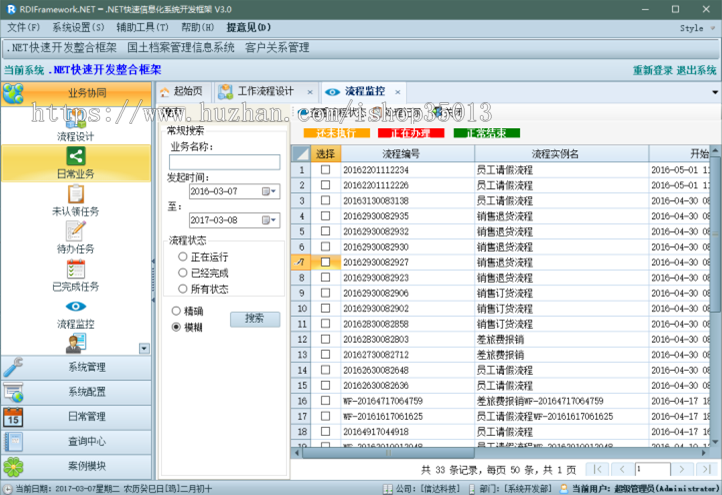Expand the 日常管理 navigation group
This screenshot has width=722, height=495.
coord(76,417)
